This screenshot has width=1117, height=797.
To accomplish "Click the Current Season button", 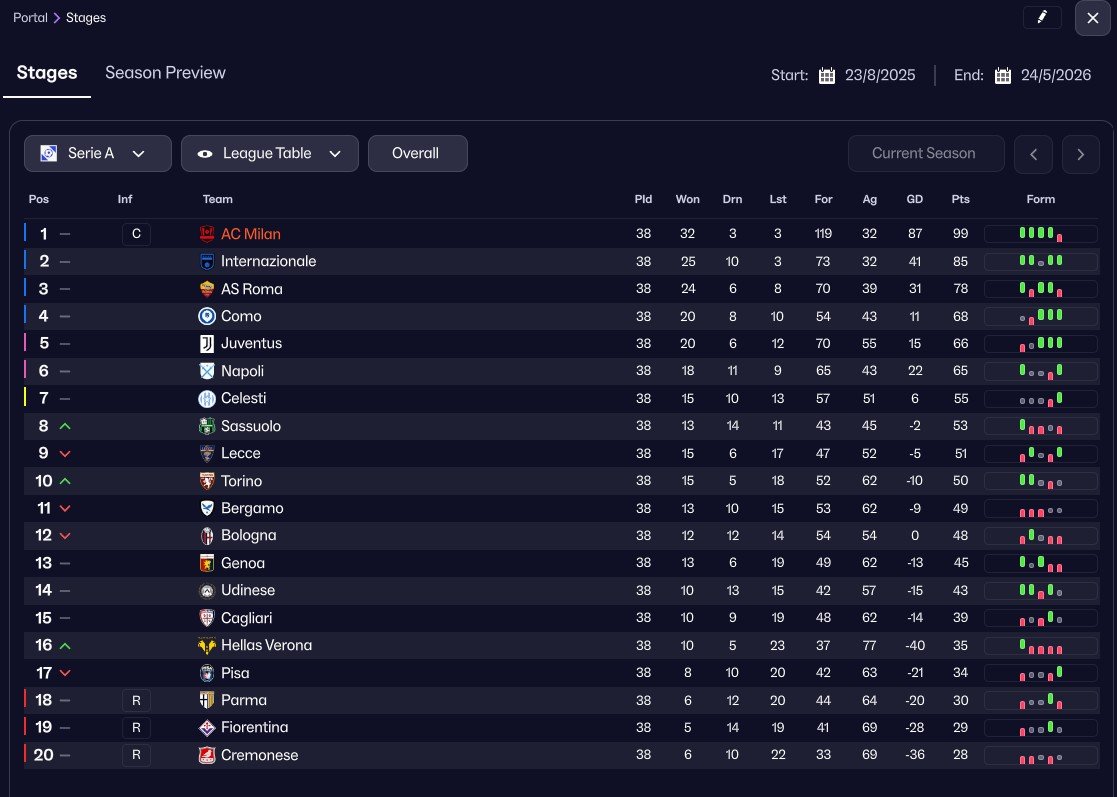I will tap(923, 154).
